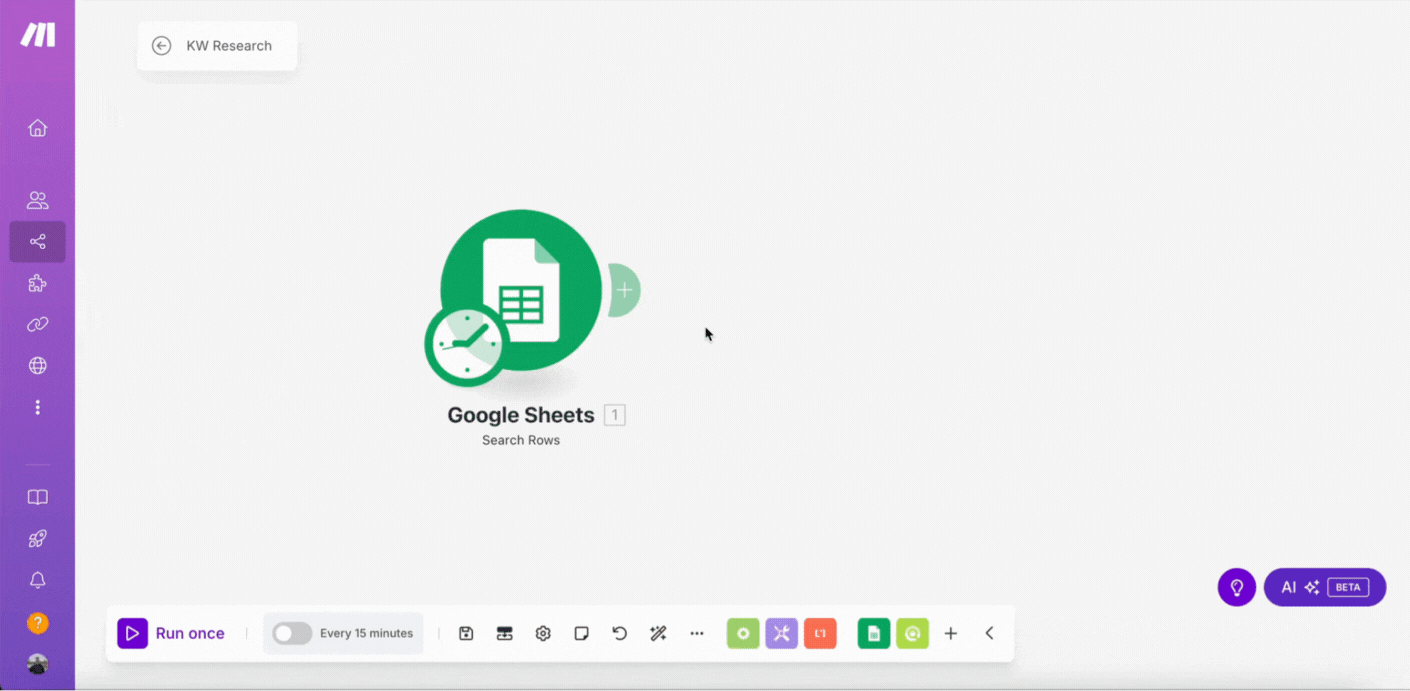
Task: Open the Home page from sidebar
Action: 38,128
